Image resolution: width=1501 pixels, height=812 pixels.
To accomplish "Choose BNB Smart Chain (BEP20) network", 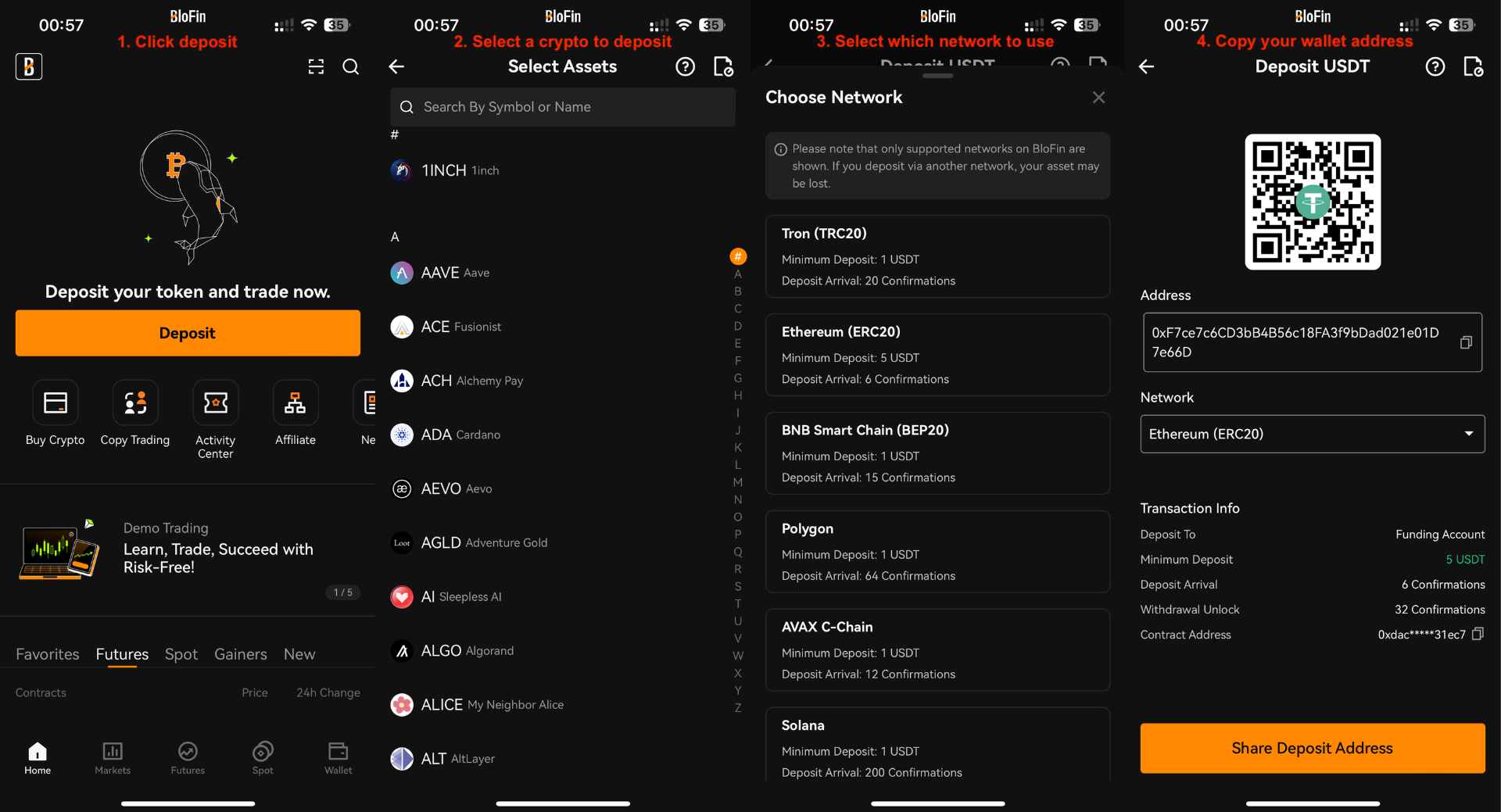I will tap(937, 453).
